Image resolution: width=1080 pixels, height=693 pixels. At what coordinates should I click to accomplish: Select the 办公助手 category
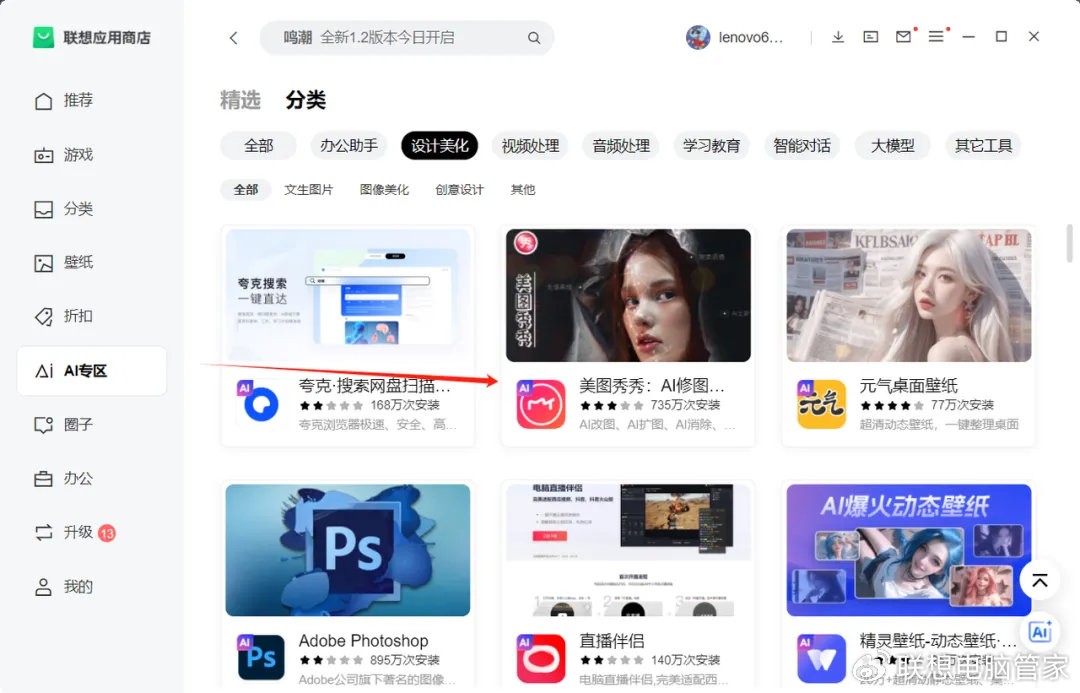point(349,145)
